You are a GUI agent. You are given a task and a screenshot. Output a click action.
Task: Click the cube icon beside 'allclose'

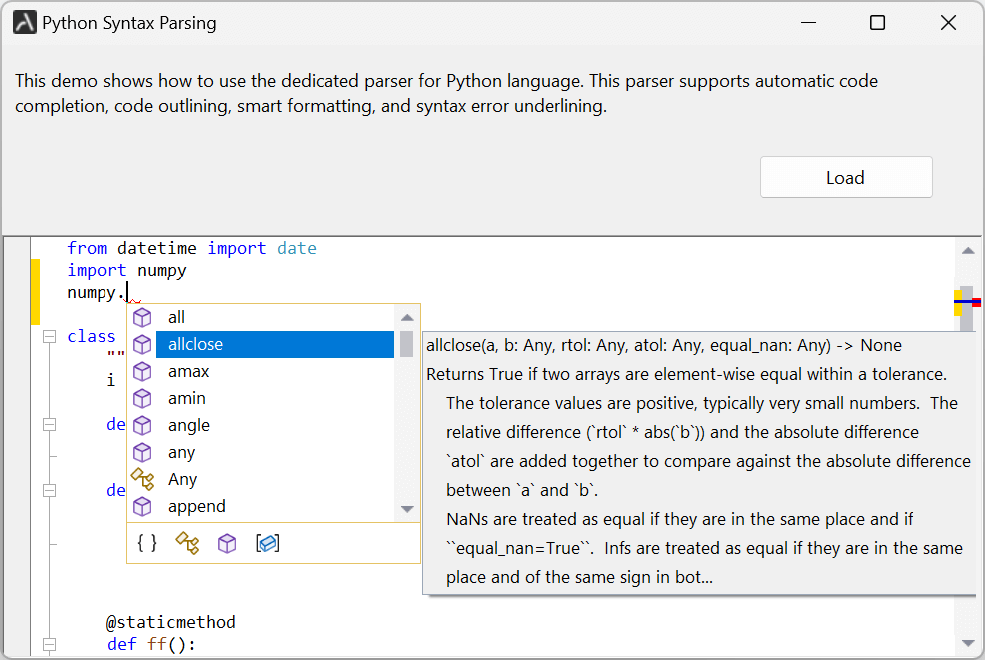(x=142, y=344)
